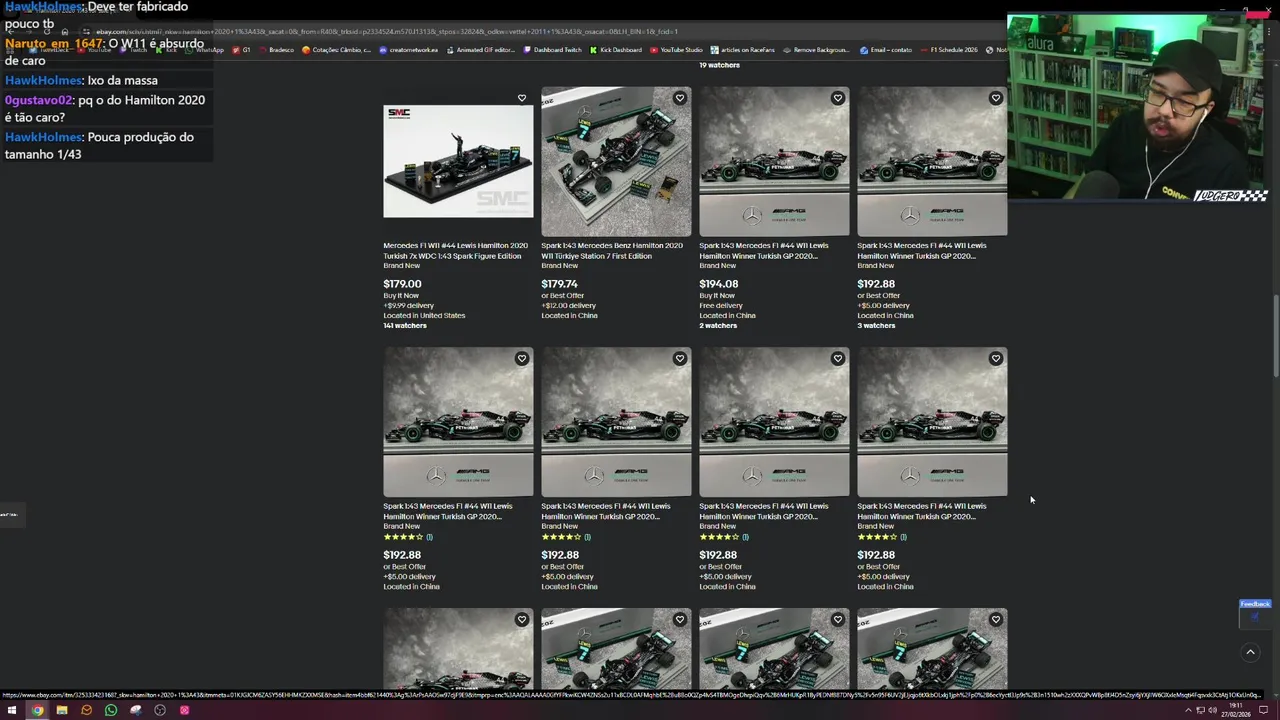
Task: Add the $179.00 SMC Hamilton listing to watchlist
Action: tap(521, 98)
